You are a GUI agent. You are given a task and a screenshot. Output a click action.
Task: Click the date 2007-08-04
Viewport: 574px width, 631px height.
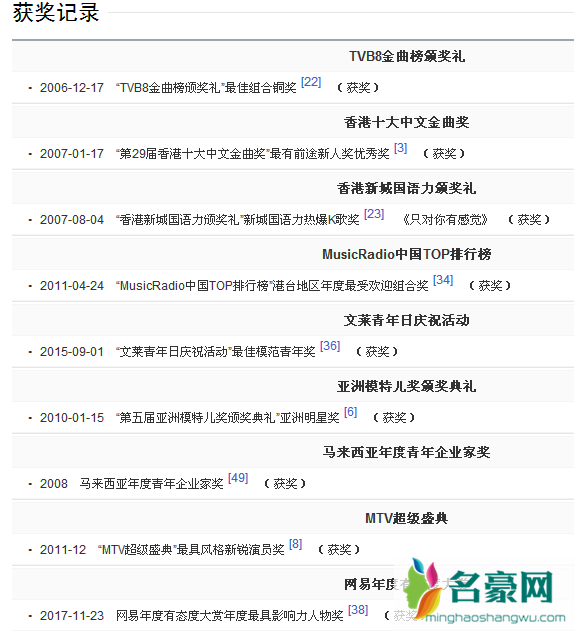pyautogui.click(x=72, y=220)
